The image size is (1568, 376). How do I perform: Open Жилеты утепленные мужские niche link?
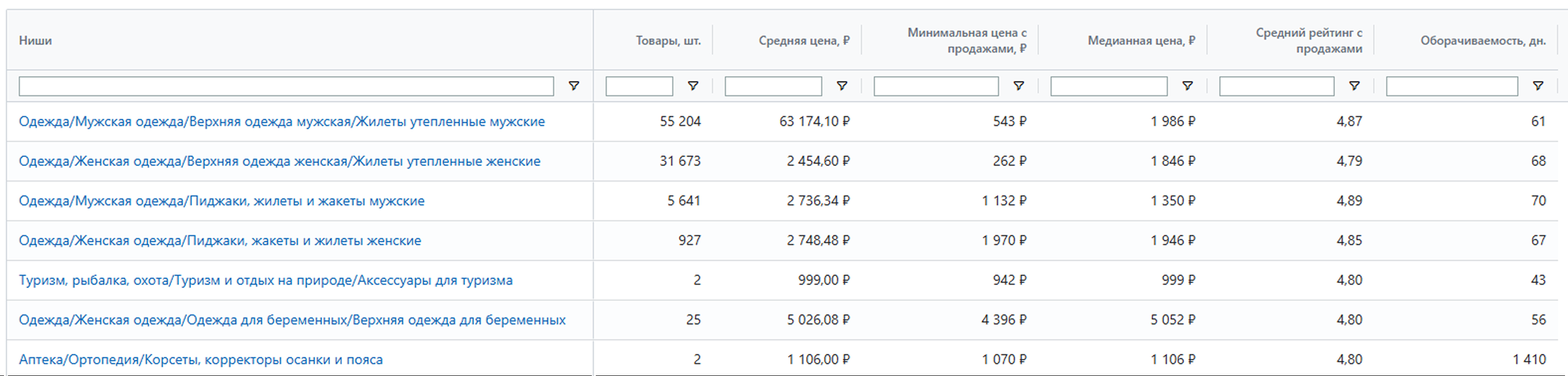click(282, 122)
